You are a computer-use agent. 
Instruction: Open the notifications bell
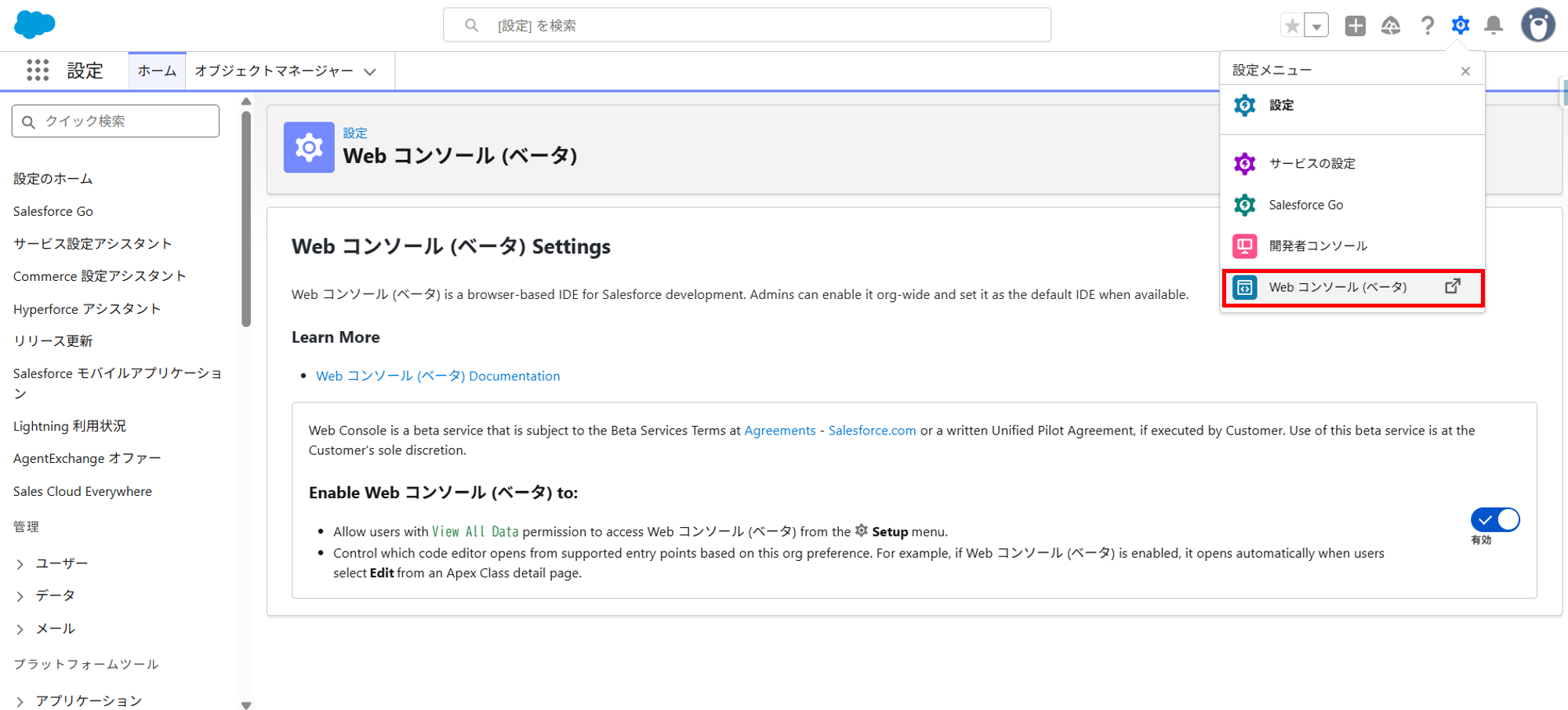(x=1494, y=26)
